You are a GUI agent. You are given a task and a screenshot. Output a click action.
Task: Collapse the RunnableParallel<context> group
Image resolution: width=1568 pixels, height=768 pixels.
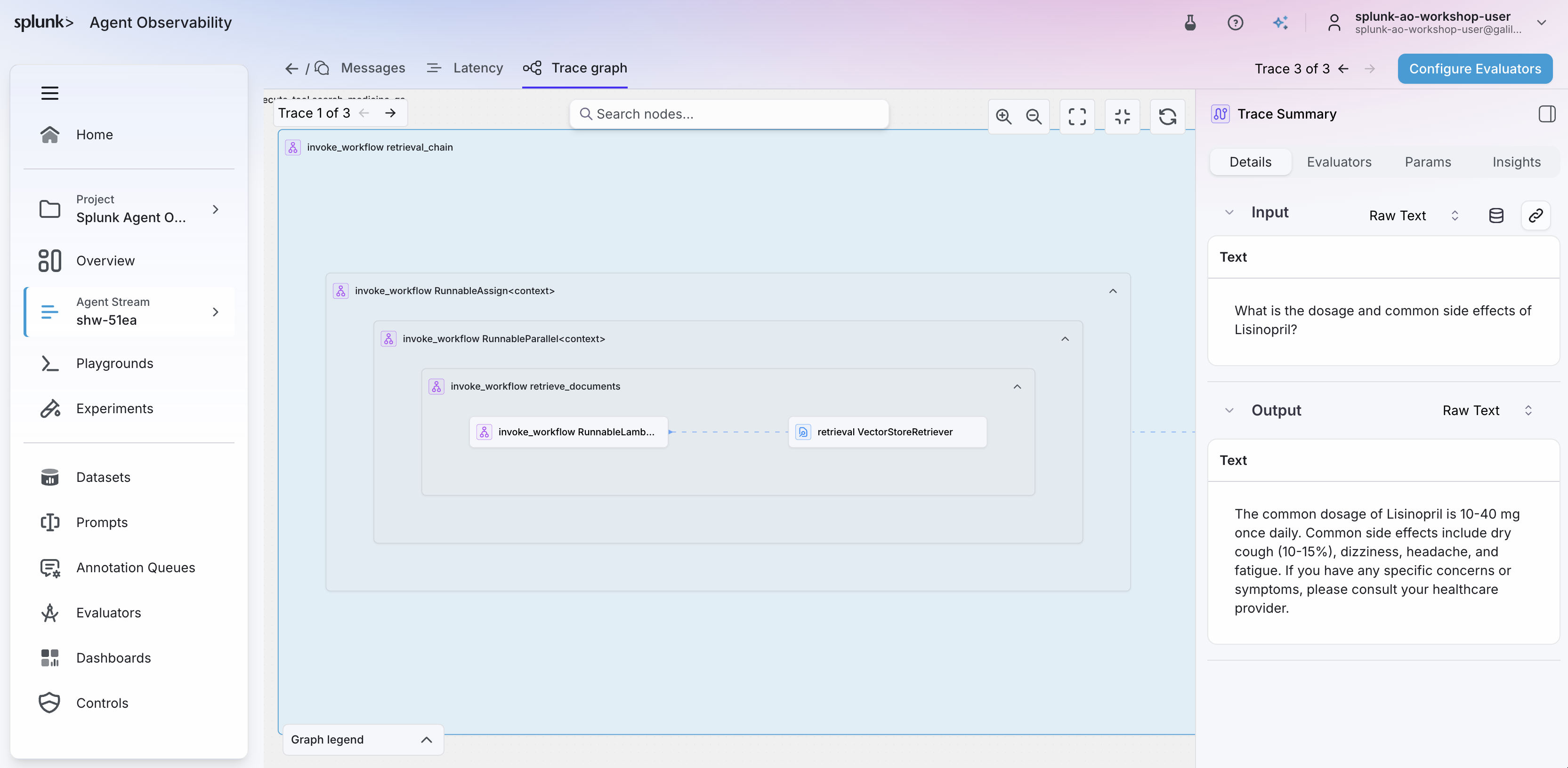1065,339
